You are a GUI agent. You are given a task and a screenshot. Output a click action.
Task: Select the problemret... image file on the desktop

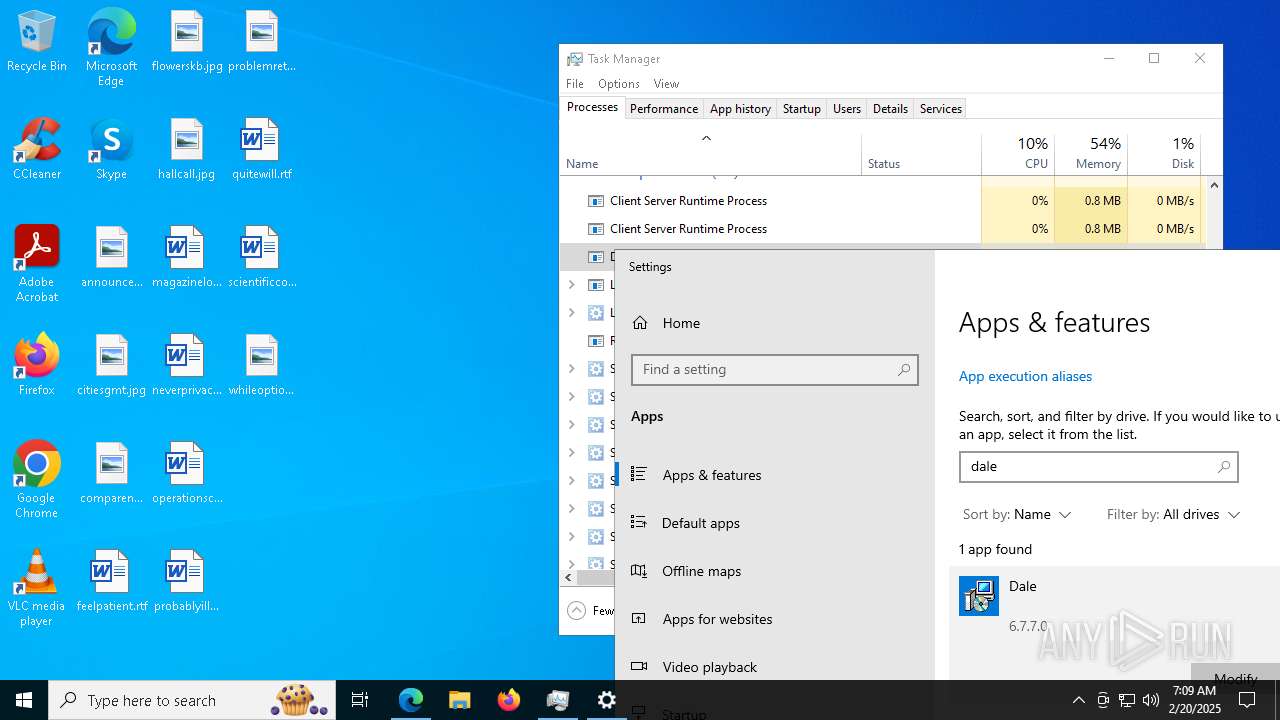(262, 42)
